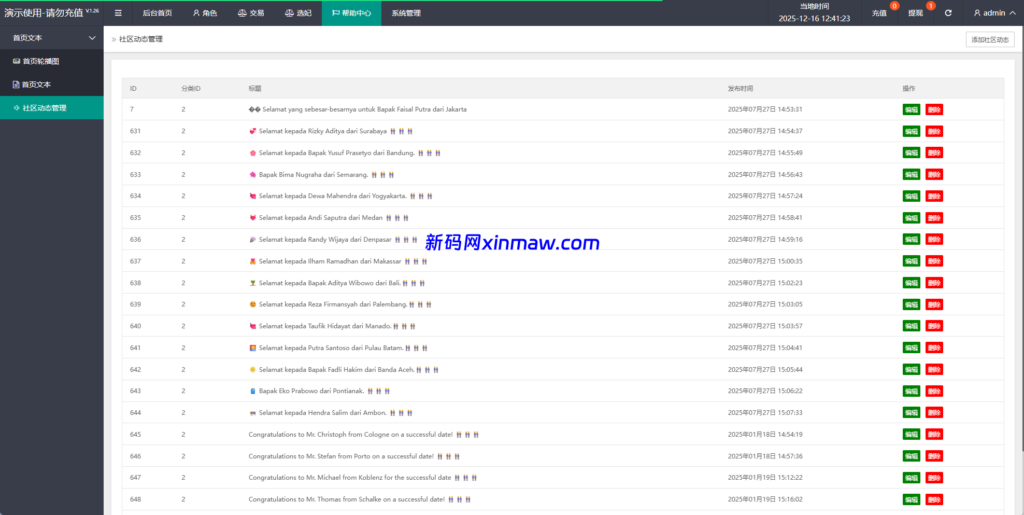
Task: Select 社区动态管理 in the sidebar
Action: [52, 108]
